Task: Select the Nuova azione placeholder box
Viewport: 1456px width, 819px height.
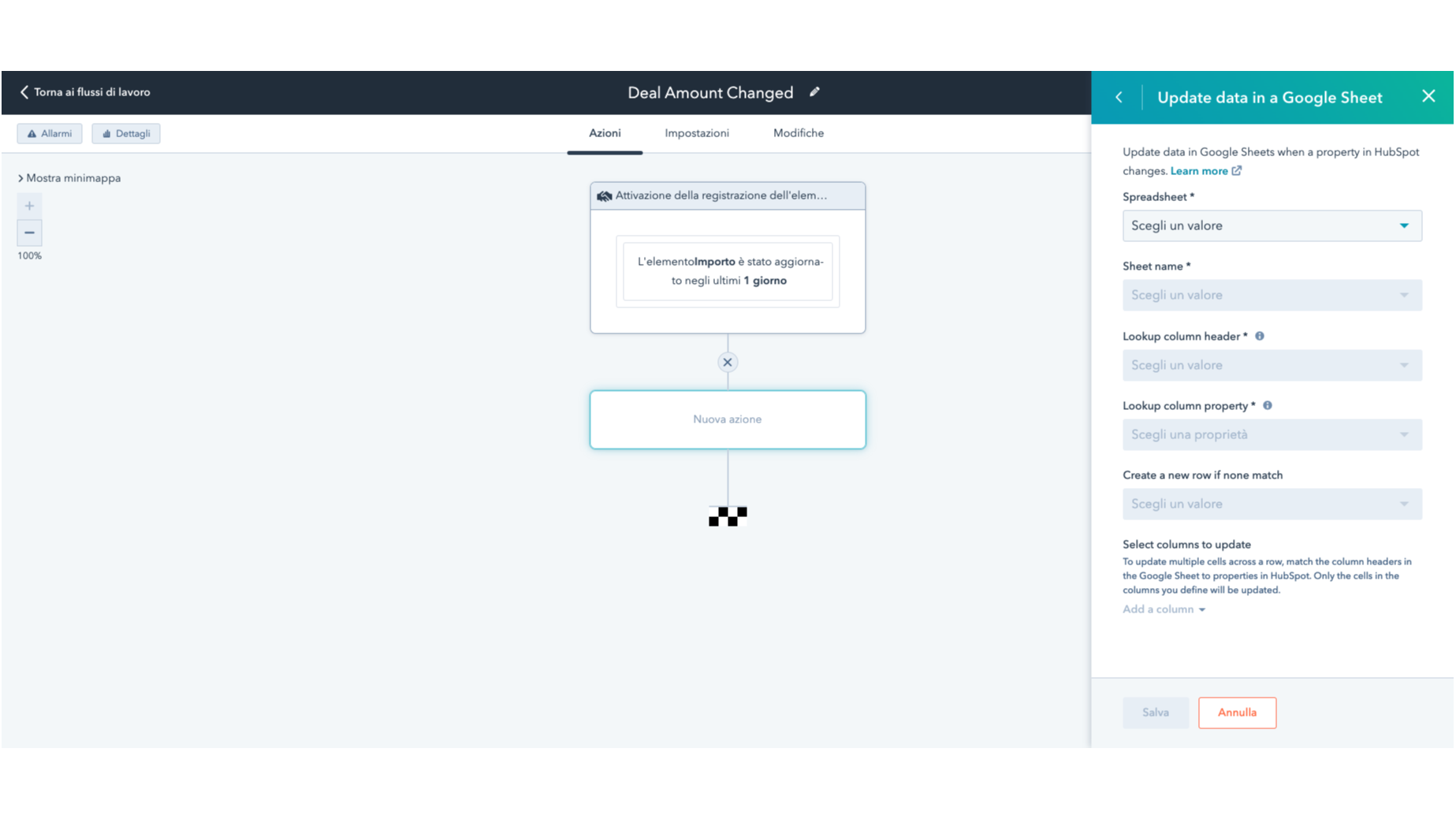Action: [727, 419]
